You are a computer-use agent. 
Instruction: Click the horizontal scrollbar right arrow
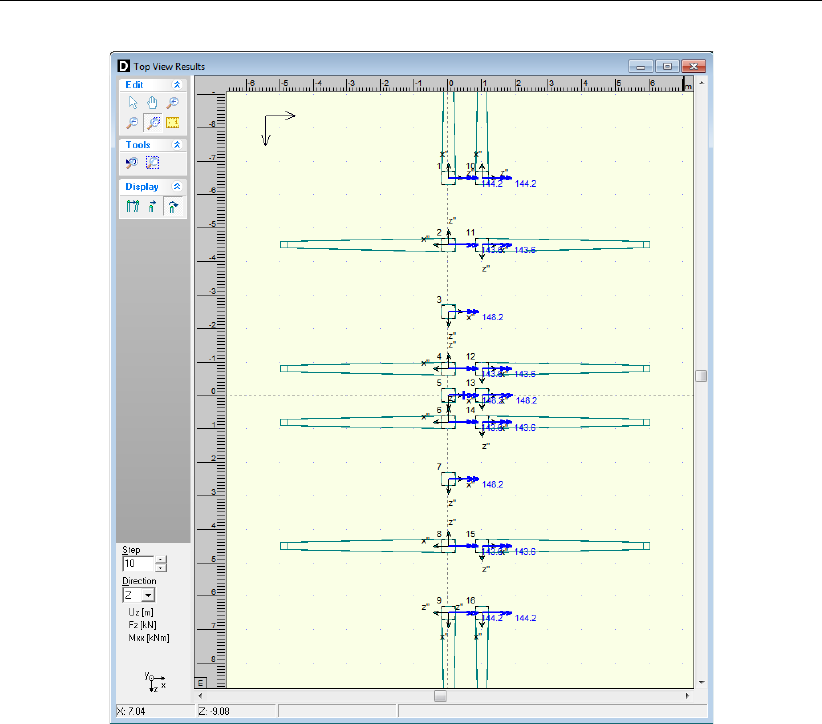pyautogui.click(x=687, y=696)
